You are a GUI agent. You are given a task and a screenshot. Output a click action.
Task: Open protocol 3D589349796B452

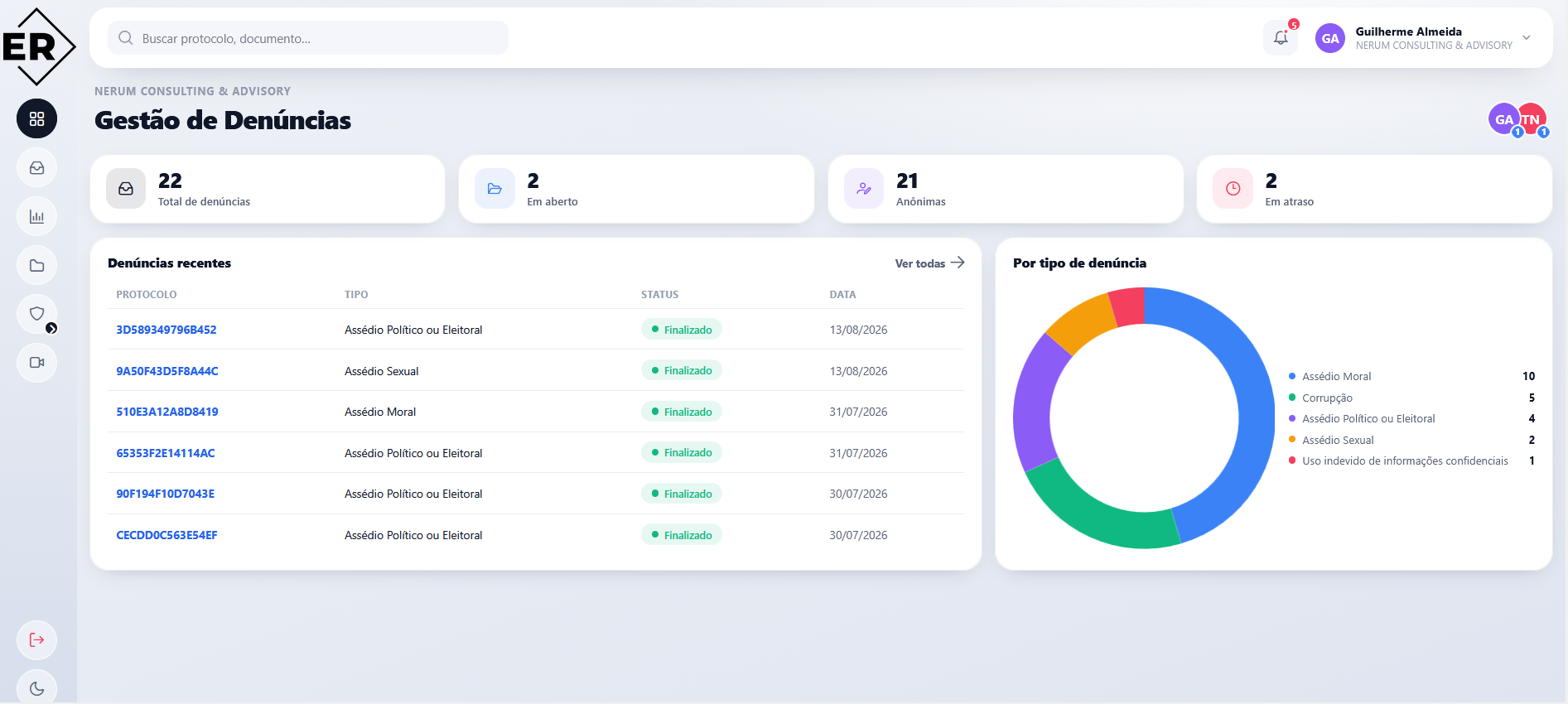pyautogui.click(x=166, y=330)
